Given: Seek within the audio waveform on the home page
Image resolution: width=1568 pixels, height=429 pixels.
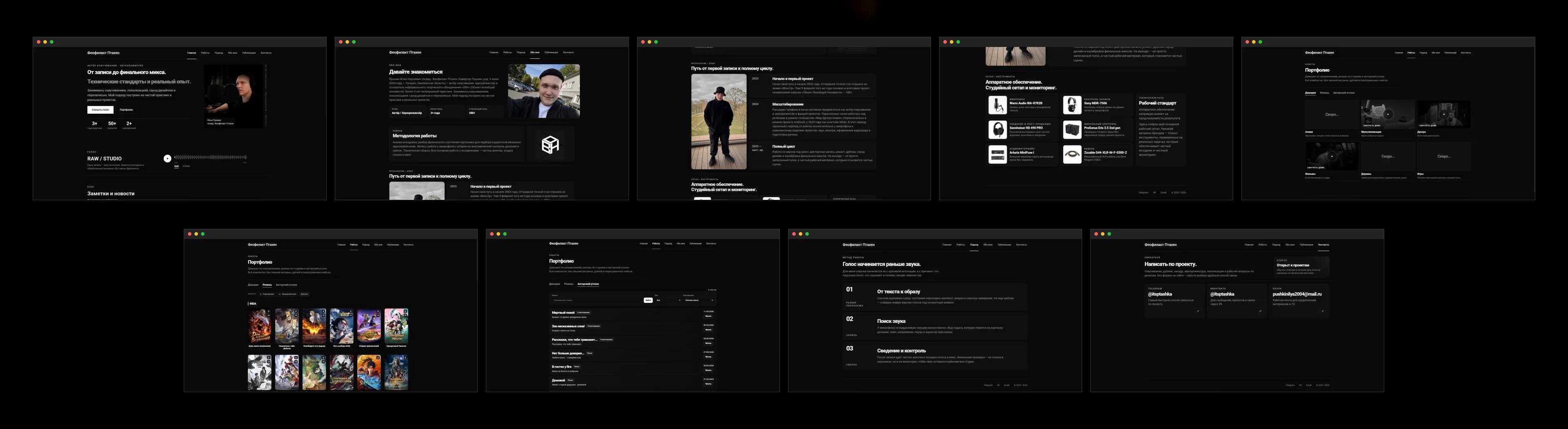Looking at the screenshot, I should pos(211,158).
